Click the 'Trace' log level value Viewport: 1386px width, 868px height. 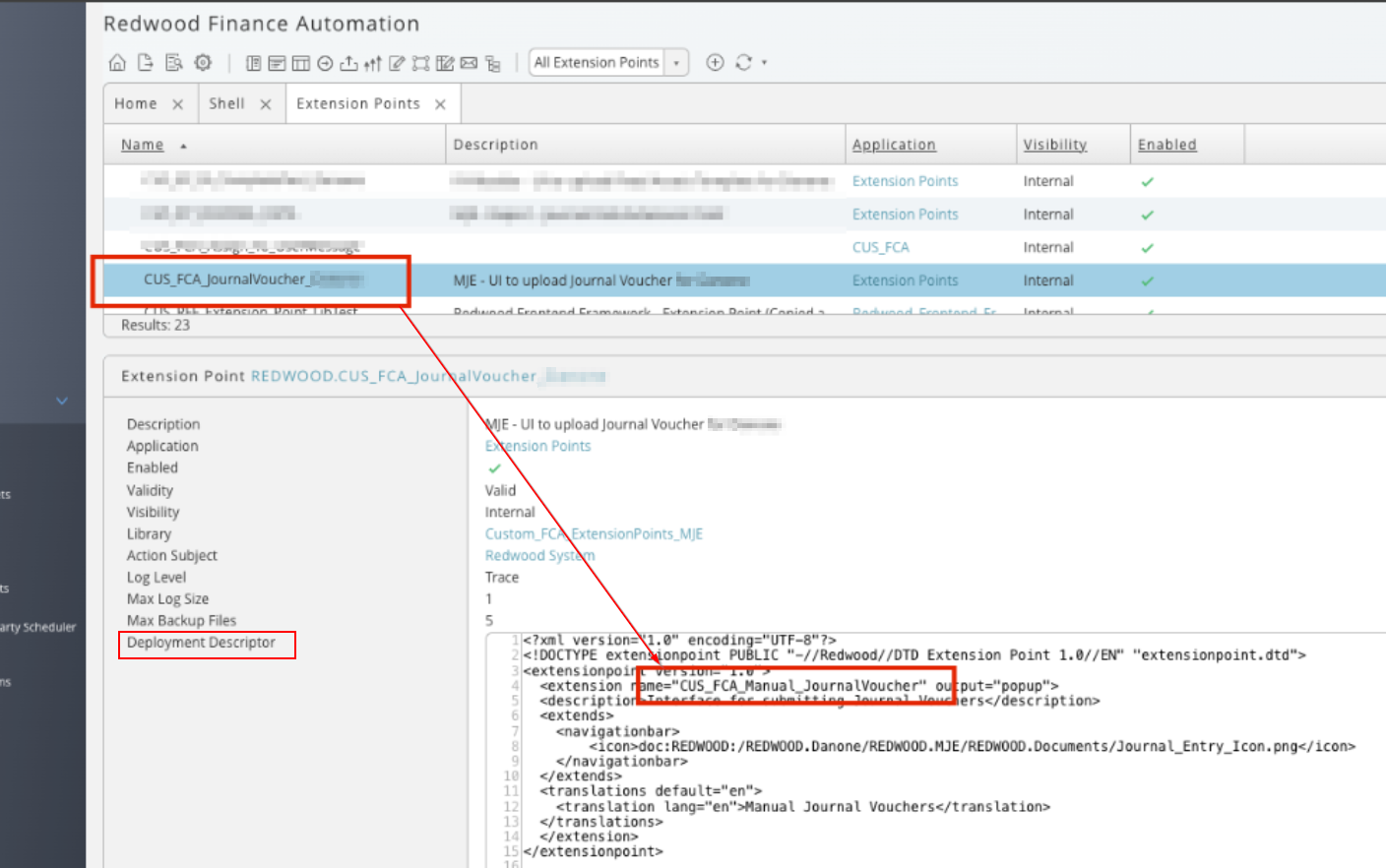502,577
